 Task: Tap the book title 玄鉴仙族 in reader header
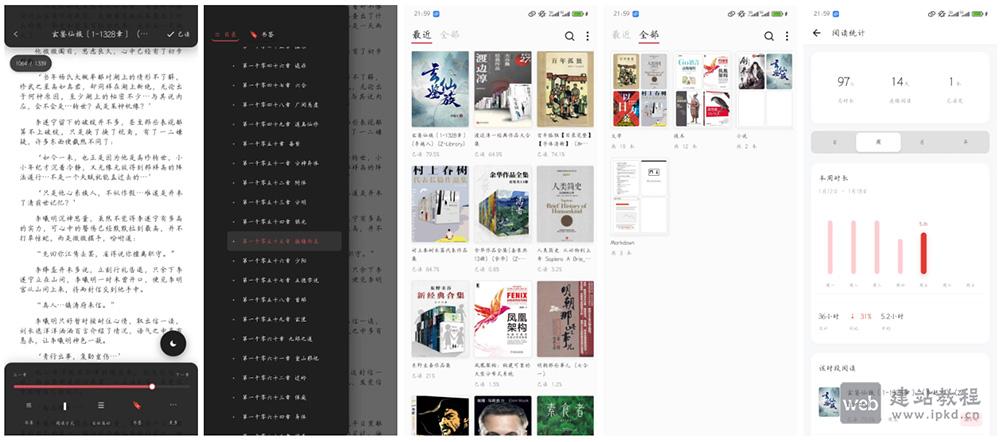coord(99,34)
